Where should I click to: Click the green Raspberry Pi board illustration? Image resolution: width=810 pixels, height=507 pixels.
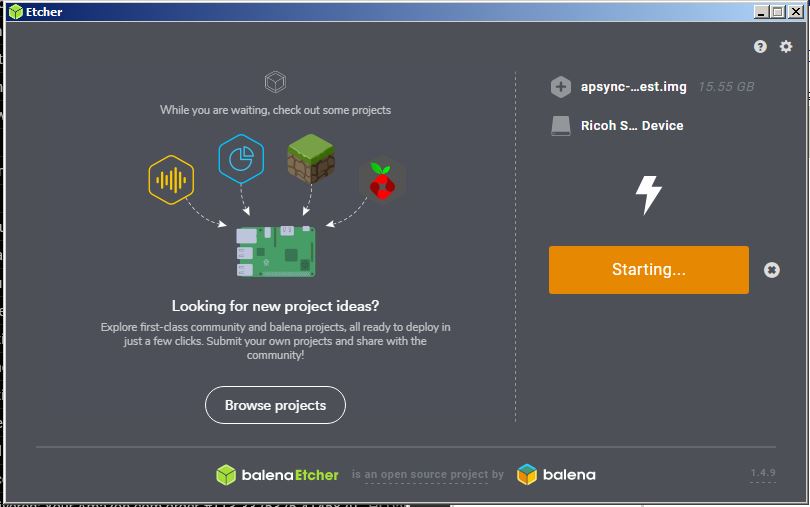click(x=276, y=251)
